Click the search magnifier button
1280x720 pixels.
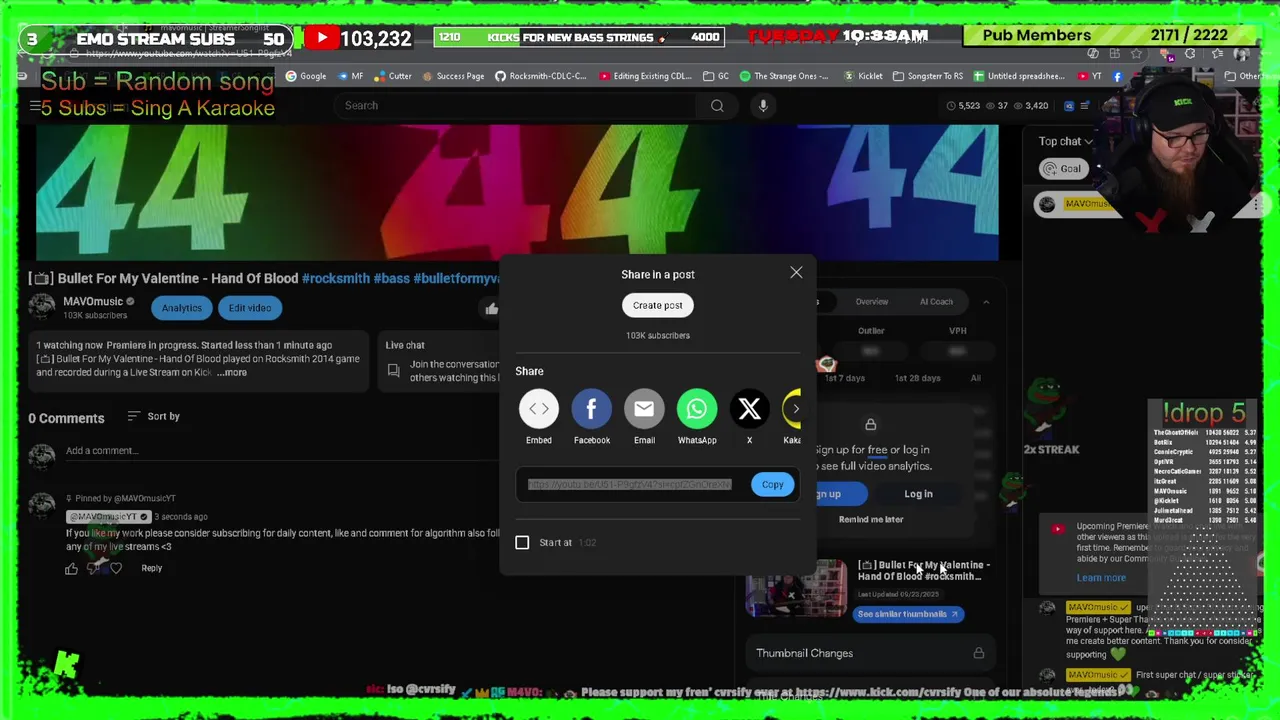717,105
